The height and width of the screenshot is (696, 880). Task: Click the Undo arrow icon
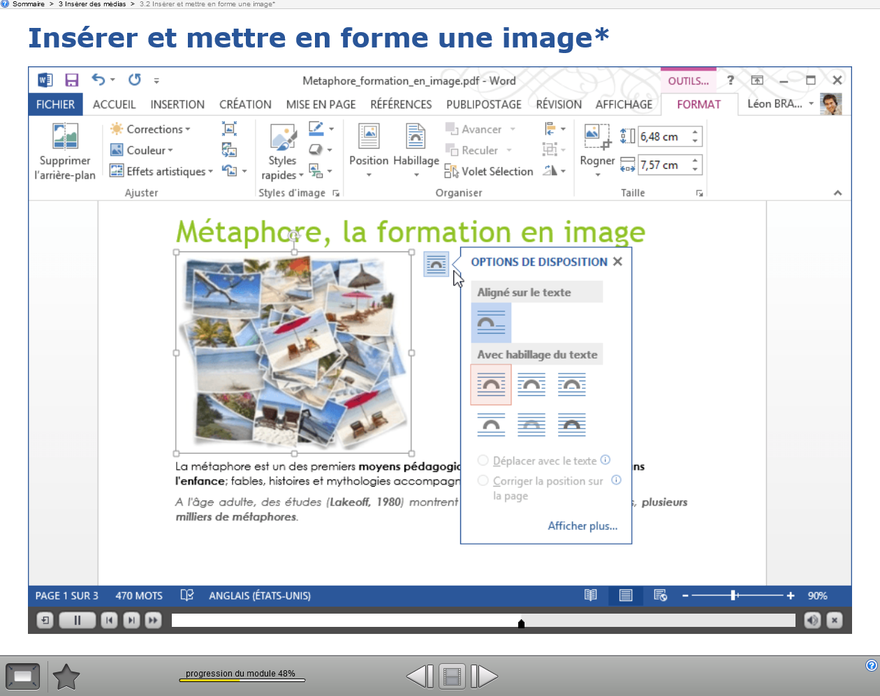point(98,80)
